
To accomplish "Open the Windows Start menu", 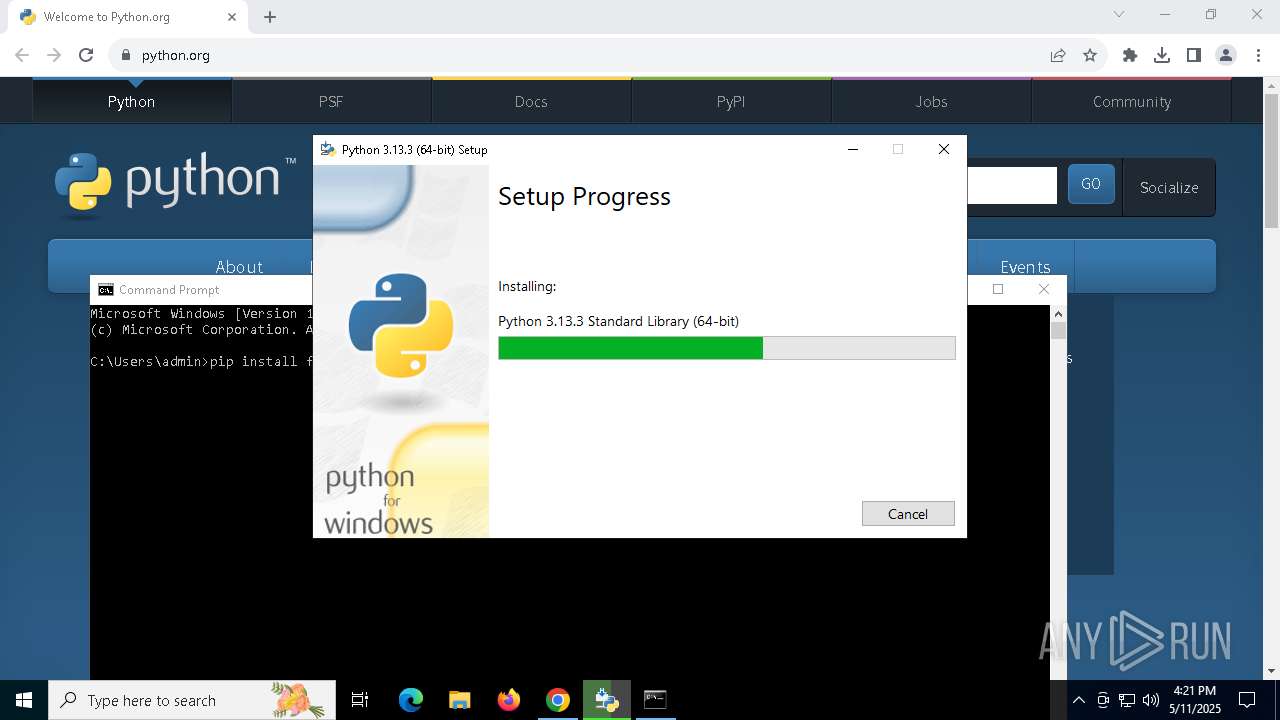I will pyautogui.click(x=24, y=700).
